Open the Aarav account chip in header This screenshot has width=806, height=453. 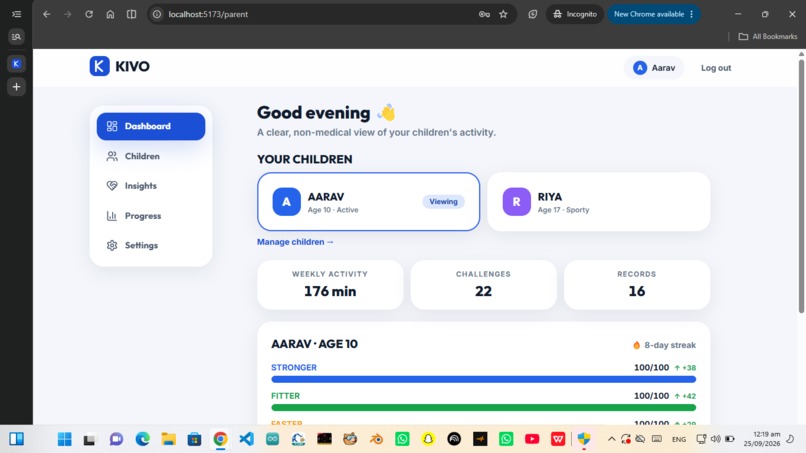tap(654, 68)
